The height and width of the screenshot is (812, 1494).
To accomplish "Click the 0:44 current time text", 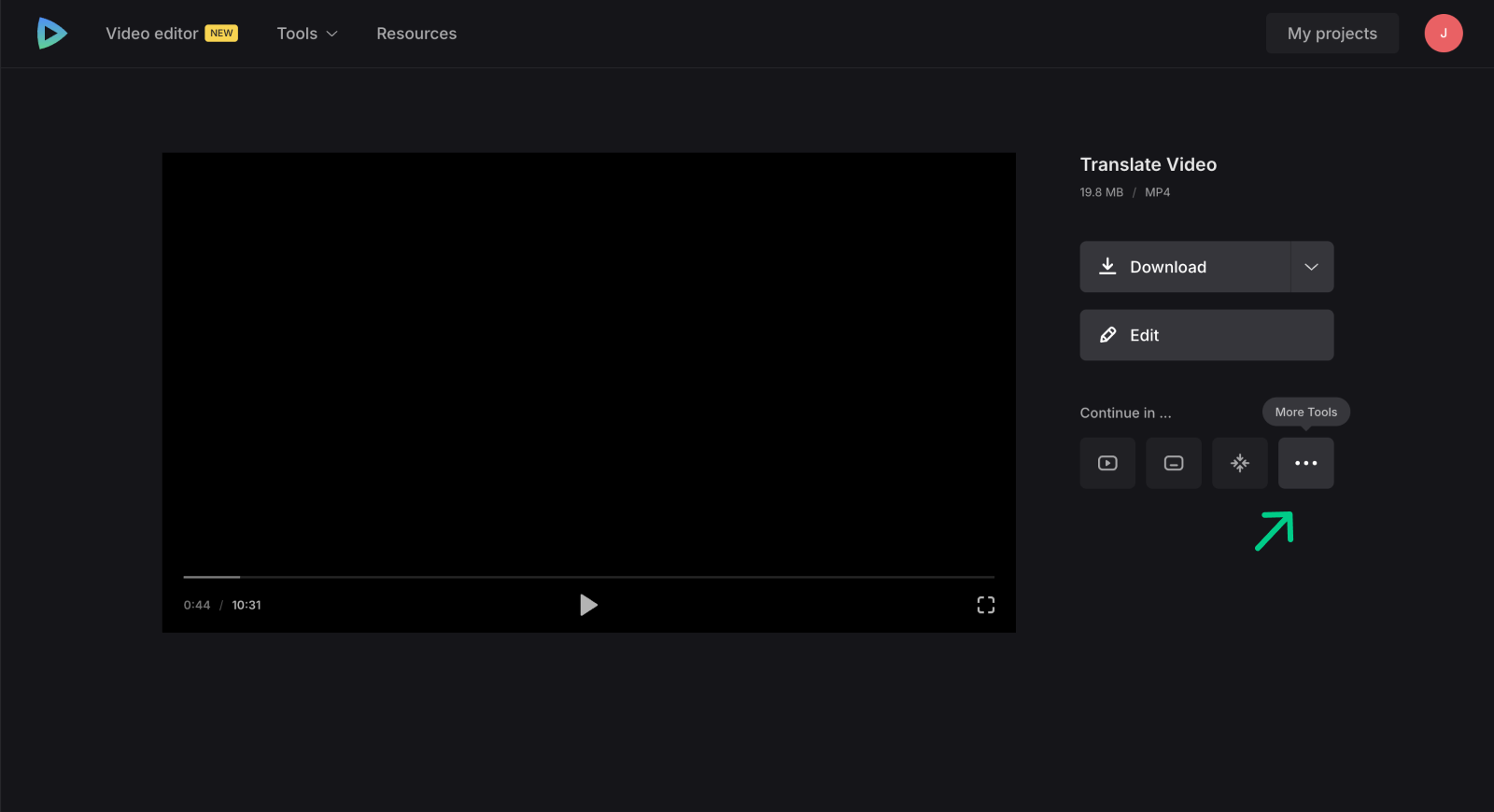I will coord(197,605).
